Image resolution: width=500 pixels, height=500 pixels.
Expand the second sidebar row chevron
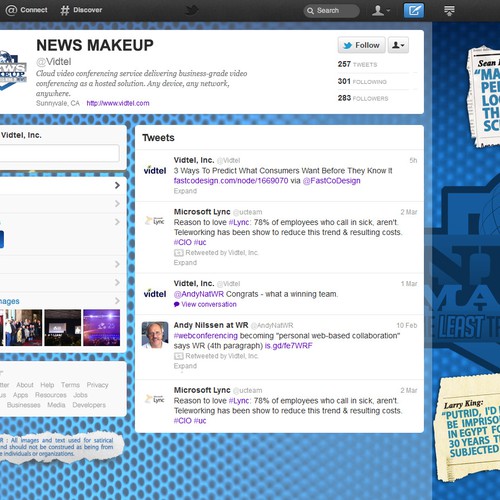(117, 203)
